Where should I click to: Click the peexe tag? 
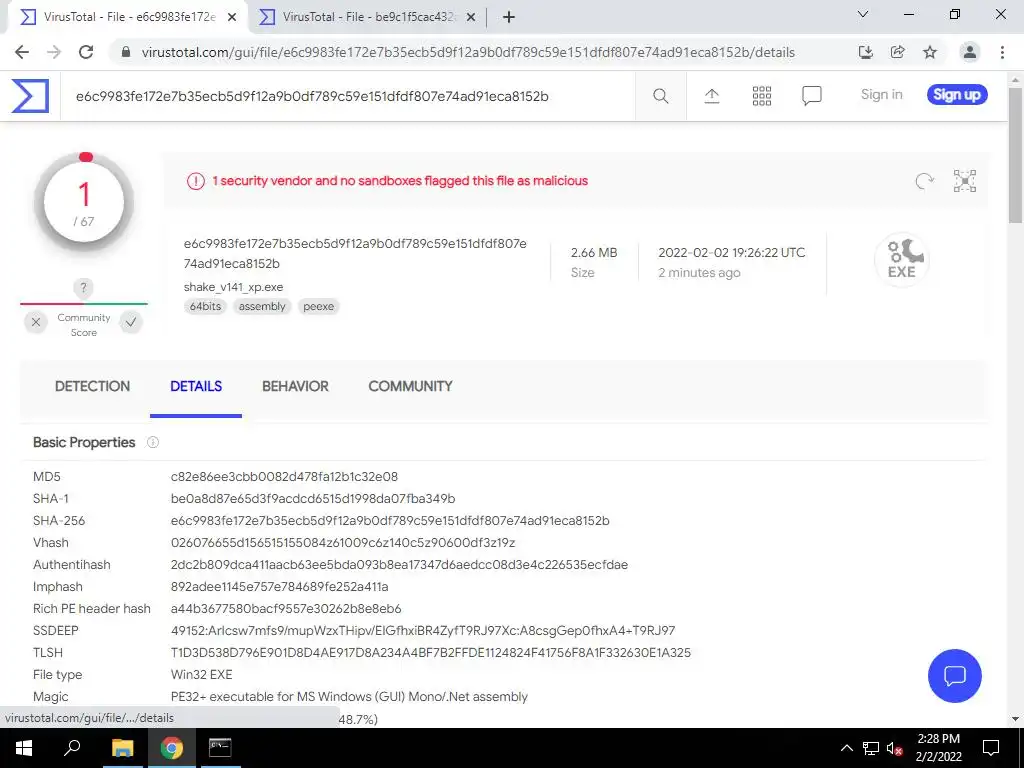click(318, 306)
